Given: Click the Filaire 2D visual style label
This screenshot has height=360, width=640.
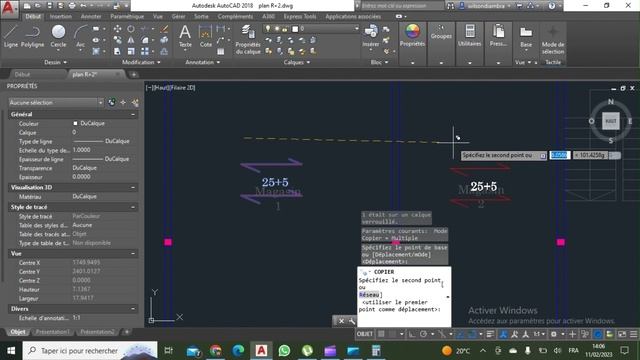Looking at the screenshot, I should pyautogui.click(x=182, y=87).
